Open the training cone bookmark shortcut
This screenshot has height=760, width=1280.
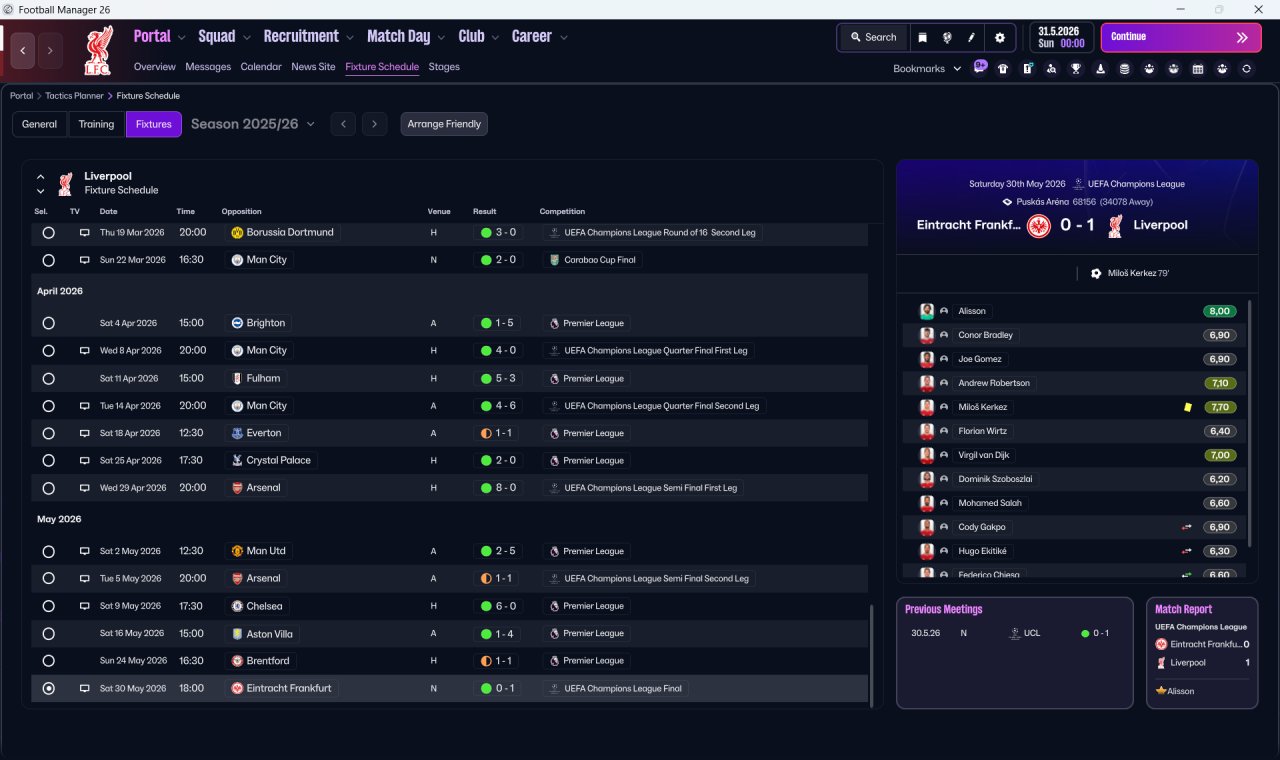[x=1100, y=69]
